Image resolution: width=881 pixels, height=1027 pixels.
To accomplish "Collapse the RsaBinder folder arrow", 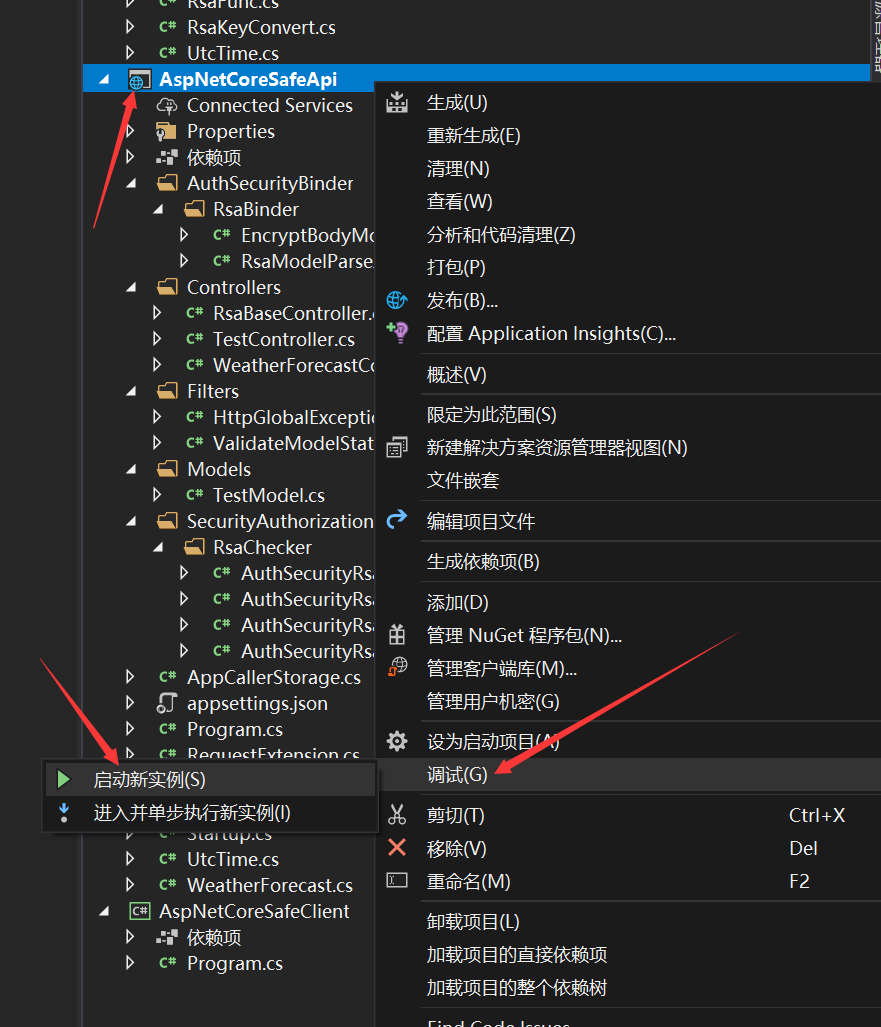I will pyautogui.click(x=158, y=210).
